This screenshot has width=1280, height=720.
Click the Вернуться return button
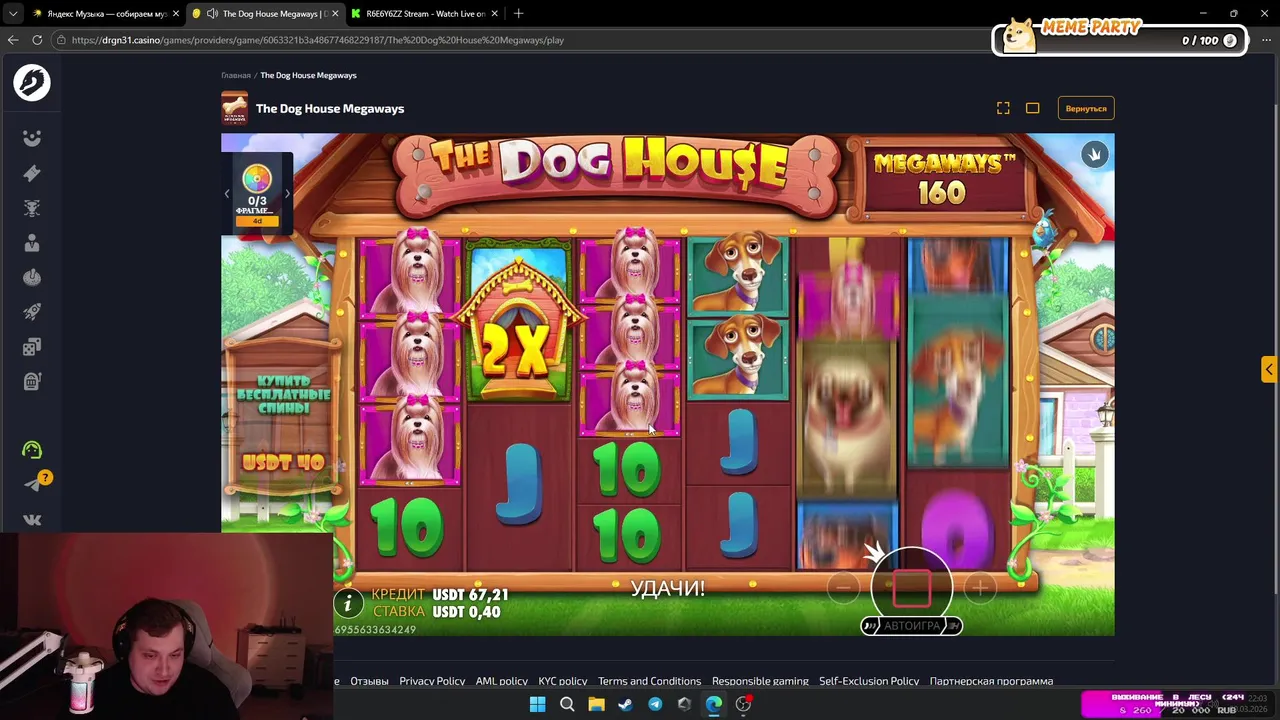1086,108
